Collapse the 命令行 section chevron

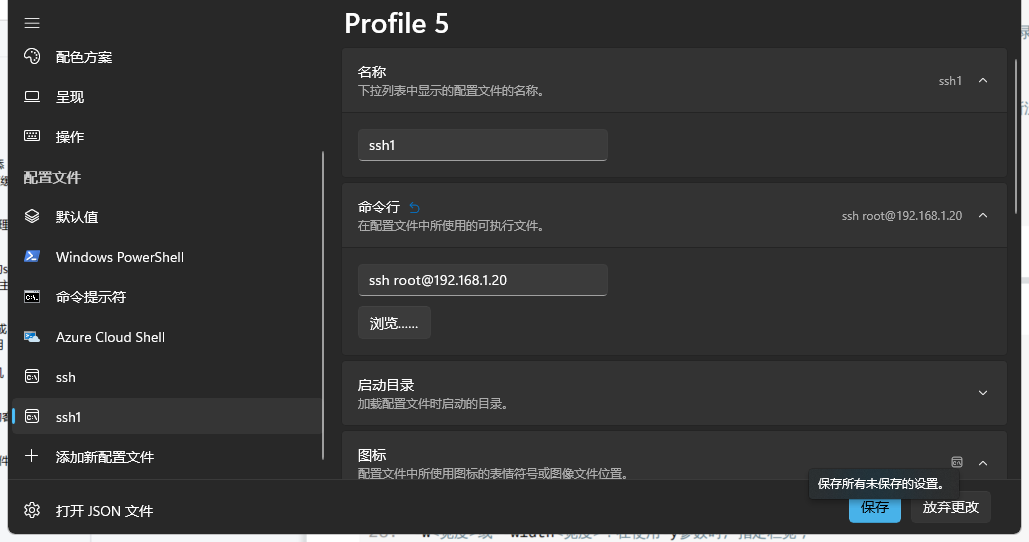click(x=982, y=215)
